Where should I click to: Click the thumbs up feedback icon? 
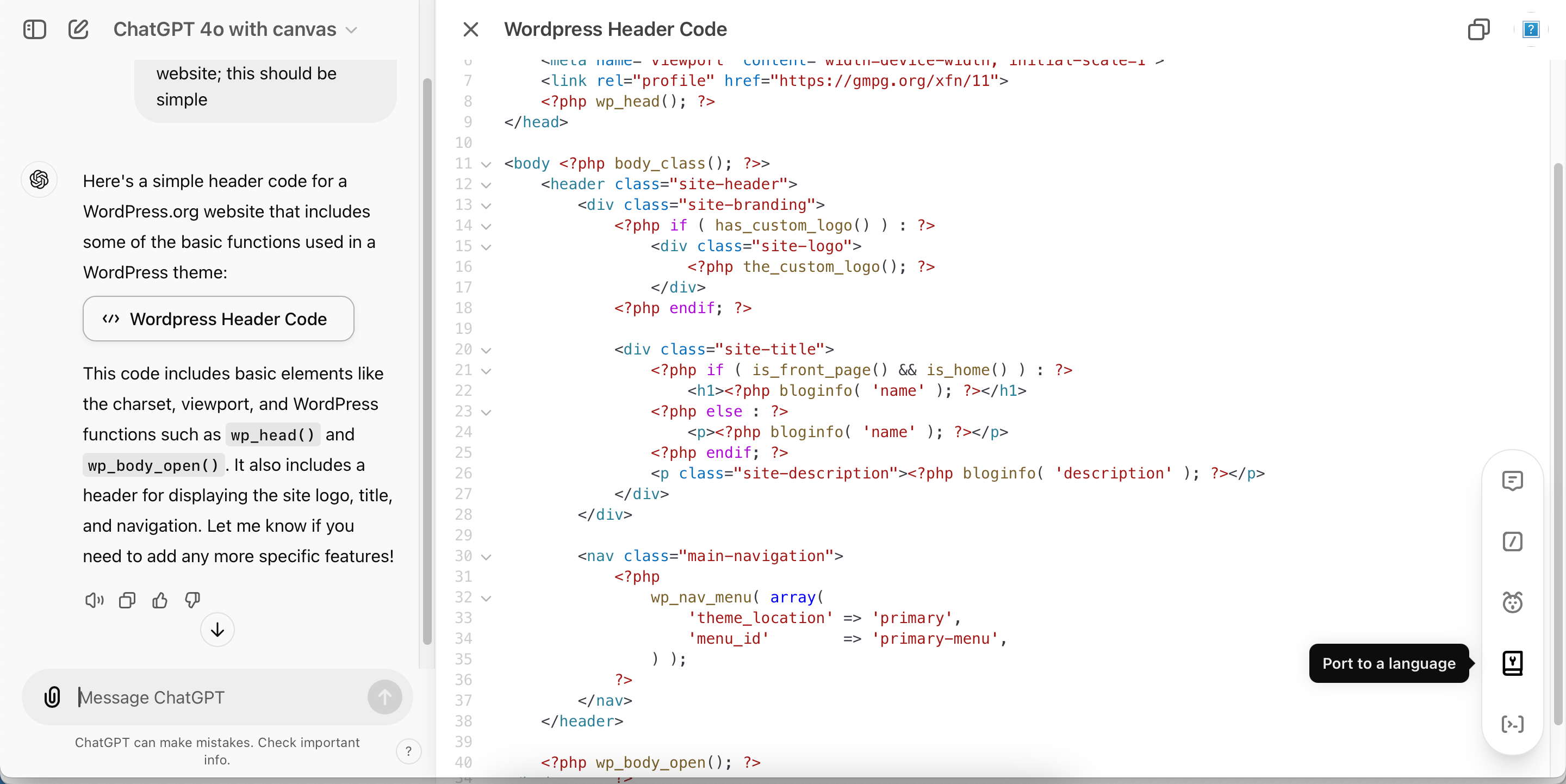click(x=159, y=600)
